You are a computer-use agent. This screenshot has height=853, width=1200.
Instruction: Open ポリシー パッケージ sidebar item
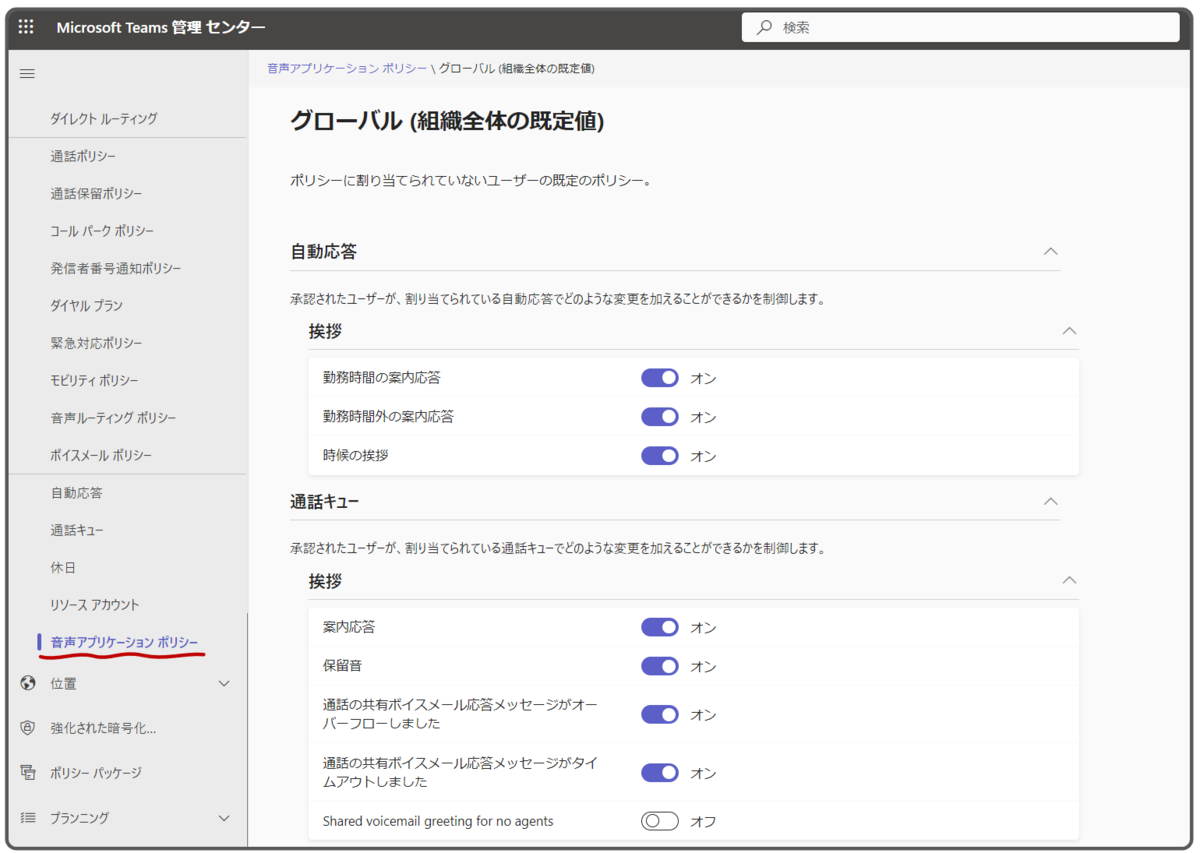click(96, 773)
